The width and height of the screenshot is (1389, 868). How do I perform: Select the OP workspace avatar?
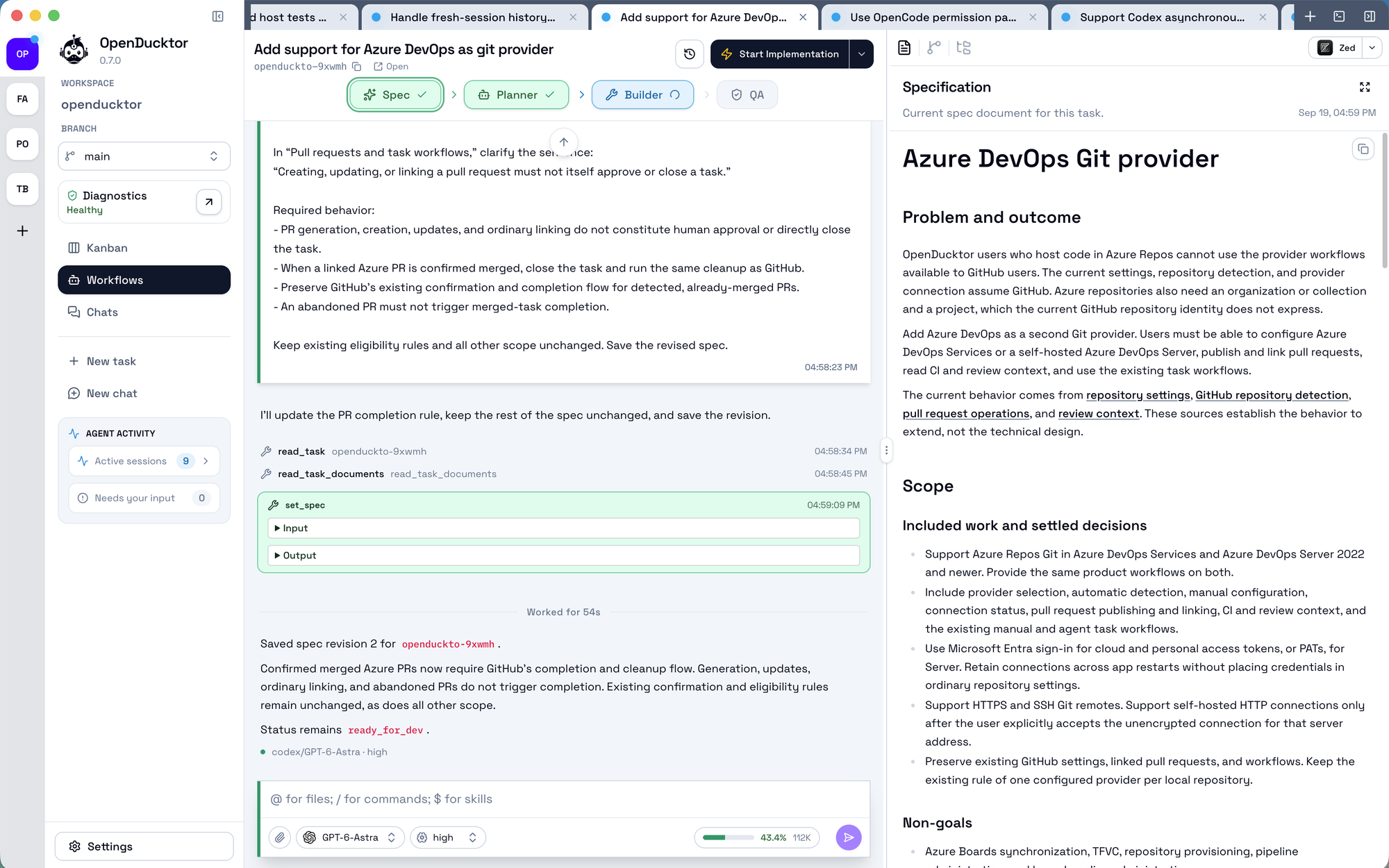click(x=22, y=54)
